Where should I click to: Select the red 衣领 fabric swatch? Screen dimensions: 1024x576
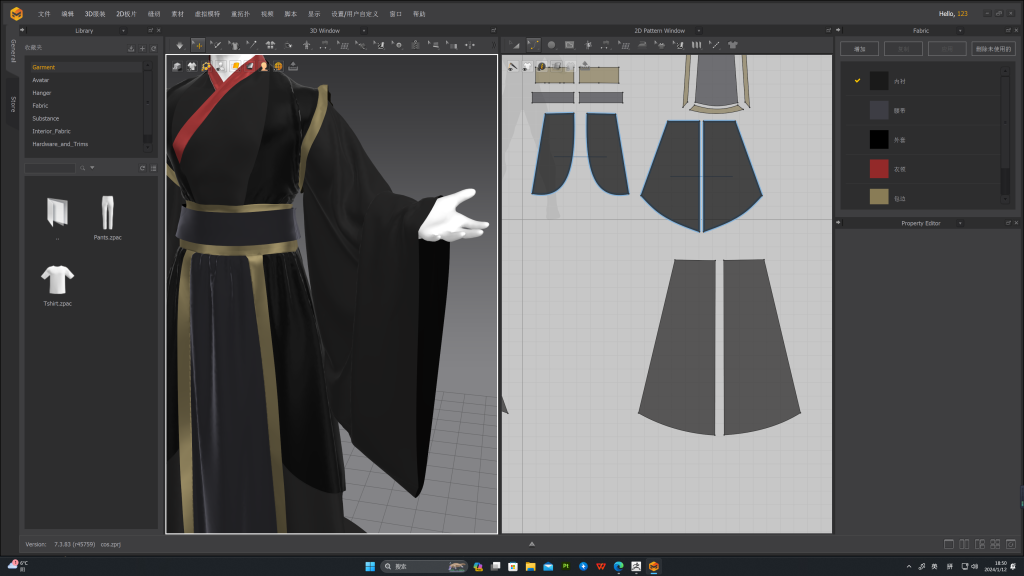(879, 168)
